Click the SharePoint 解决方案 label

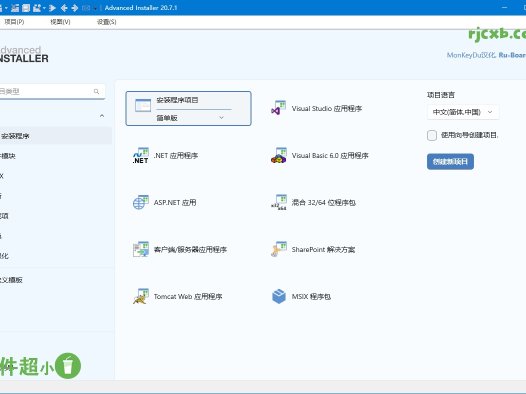[323, 249]
